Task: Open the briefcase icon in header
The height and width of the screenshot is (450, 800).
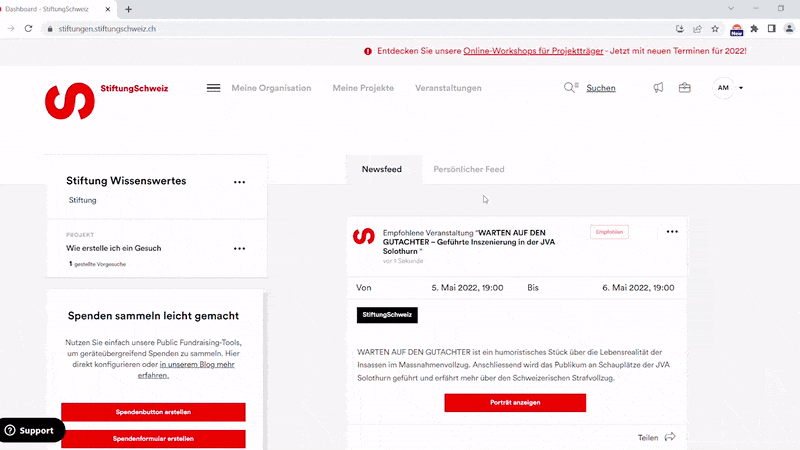Action: tap(685, 88)
